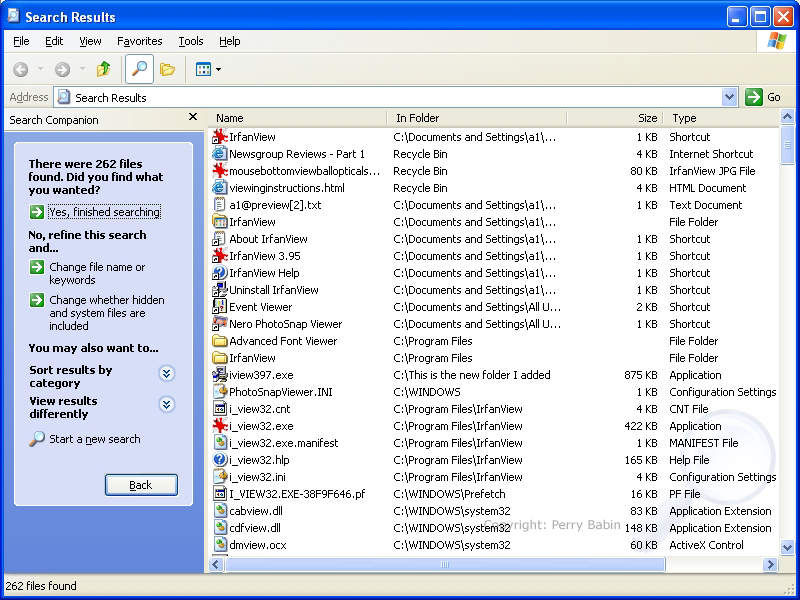Image resolution: width=800 pixels, height=600 pixels.
Task: Sort by the Name column header
Action: click(298, 118)
